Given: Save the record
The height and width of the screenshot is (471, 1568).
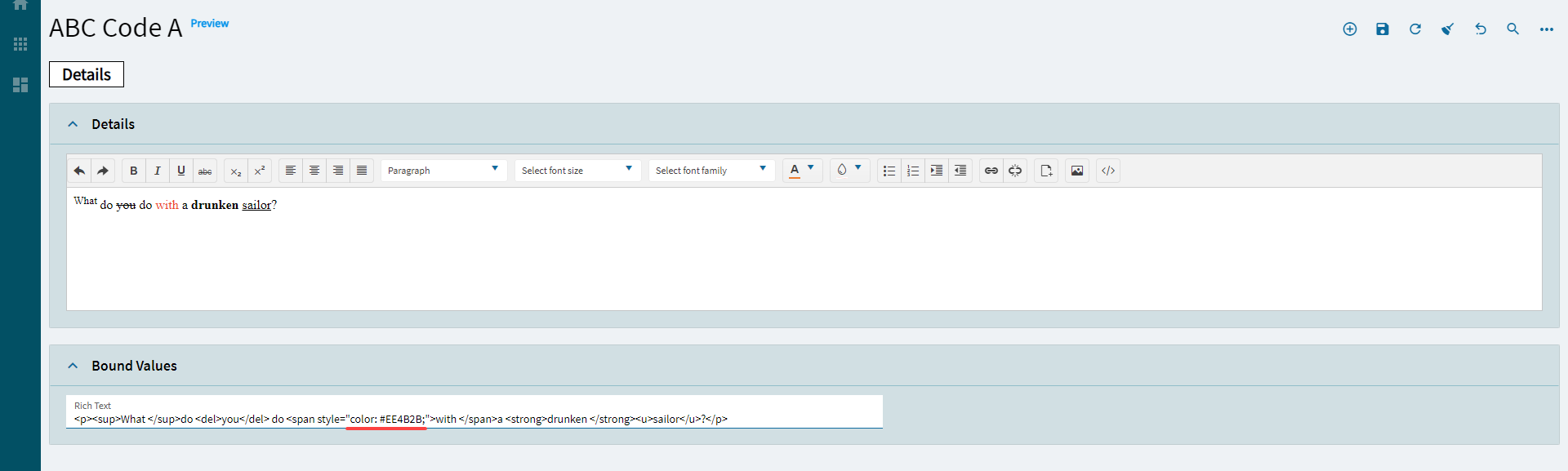Looking at the screenshot, I should tap(1383, 29).
